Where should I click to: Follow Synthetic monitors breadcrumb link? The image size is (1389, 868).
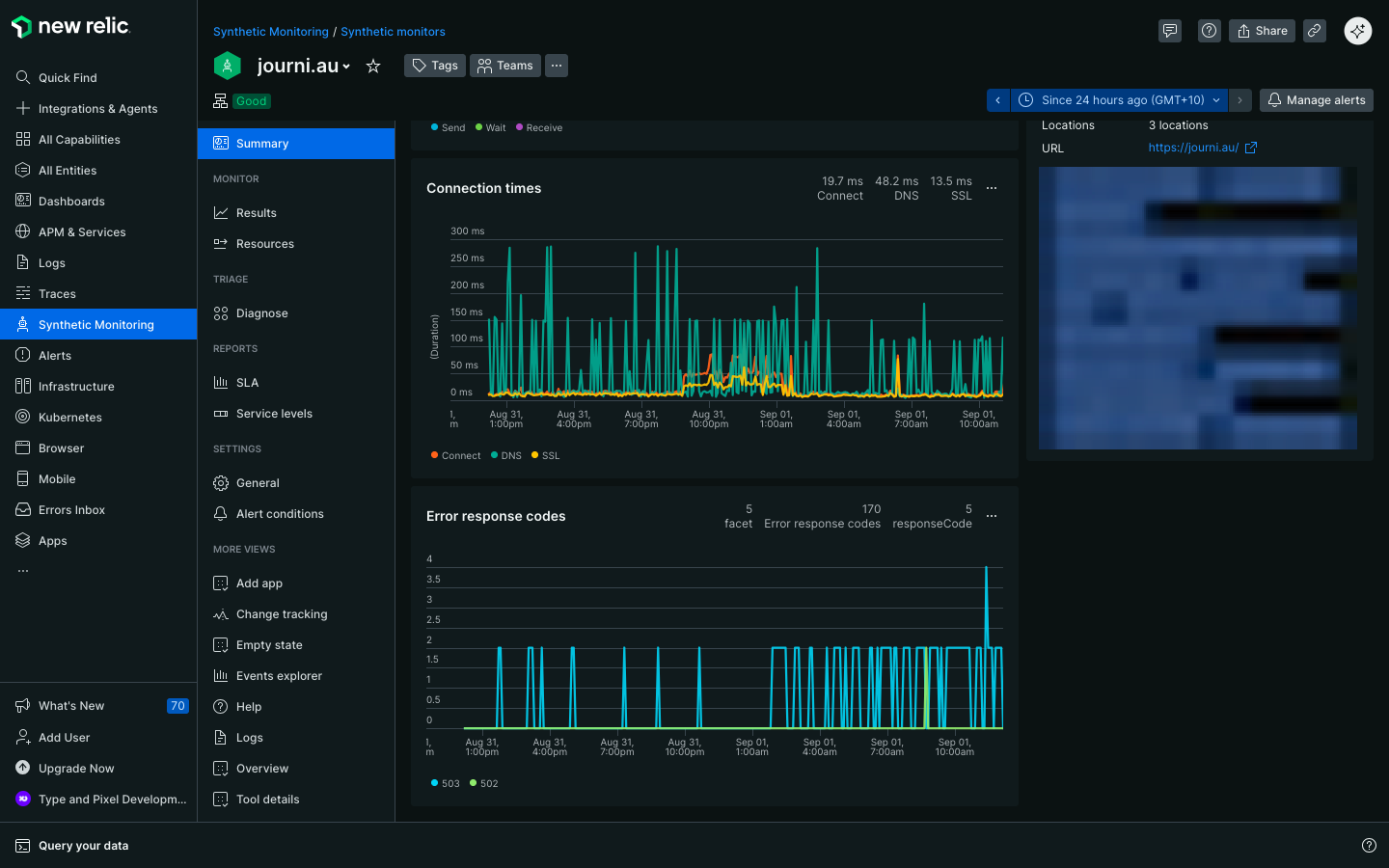pos(393,32)
